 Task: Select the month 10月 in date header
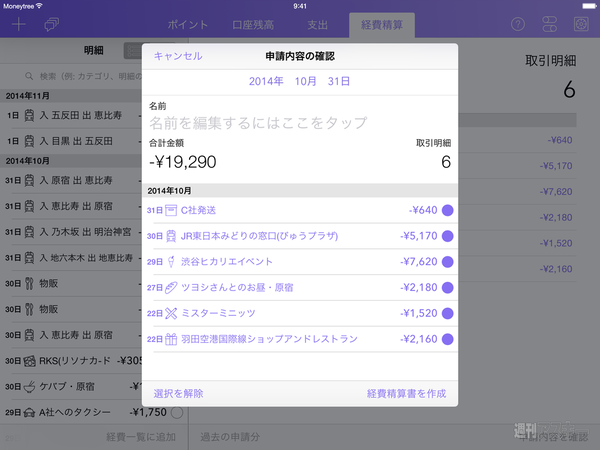pos(305,81)
